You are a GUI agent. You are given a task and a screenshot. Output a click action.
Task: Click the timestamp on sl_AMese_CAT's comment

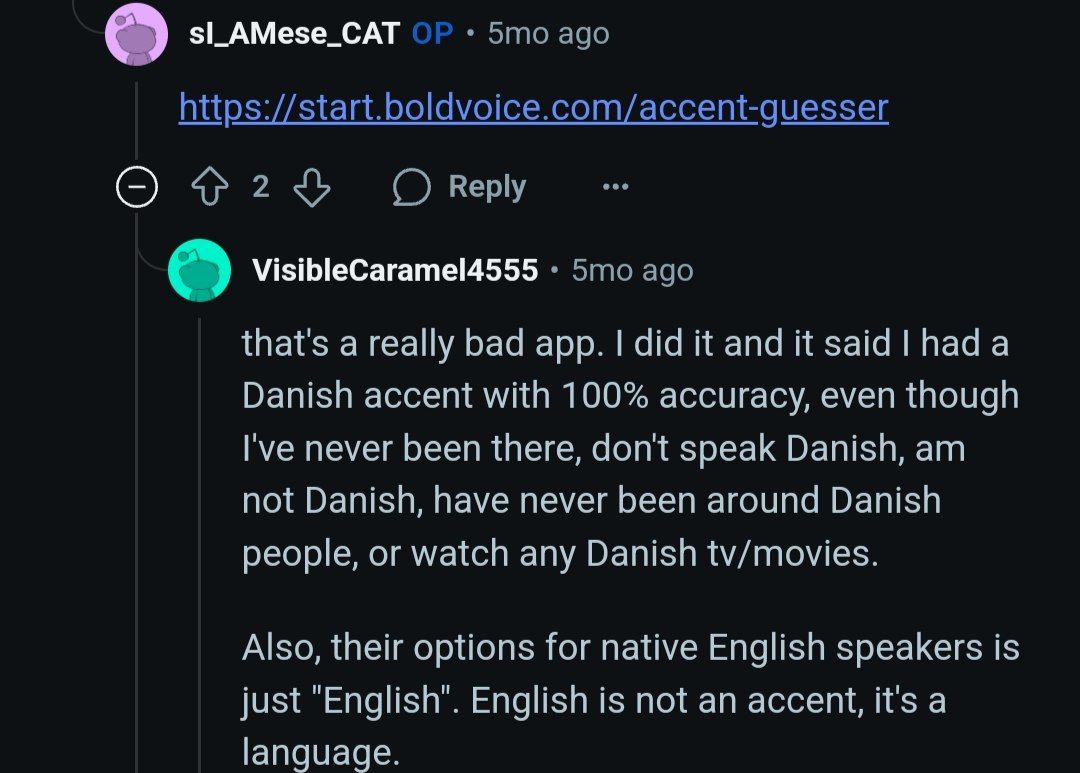point(548,34)
